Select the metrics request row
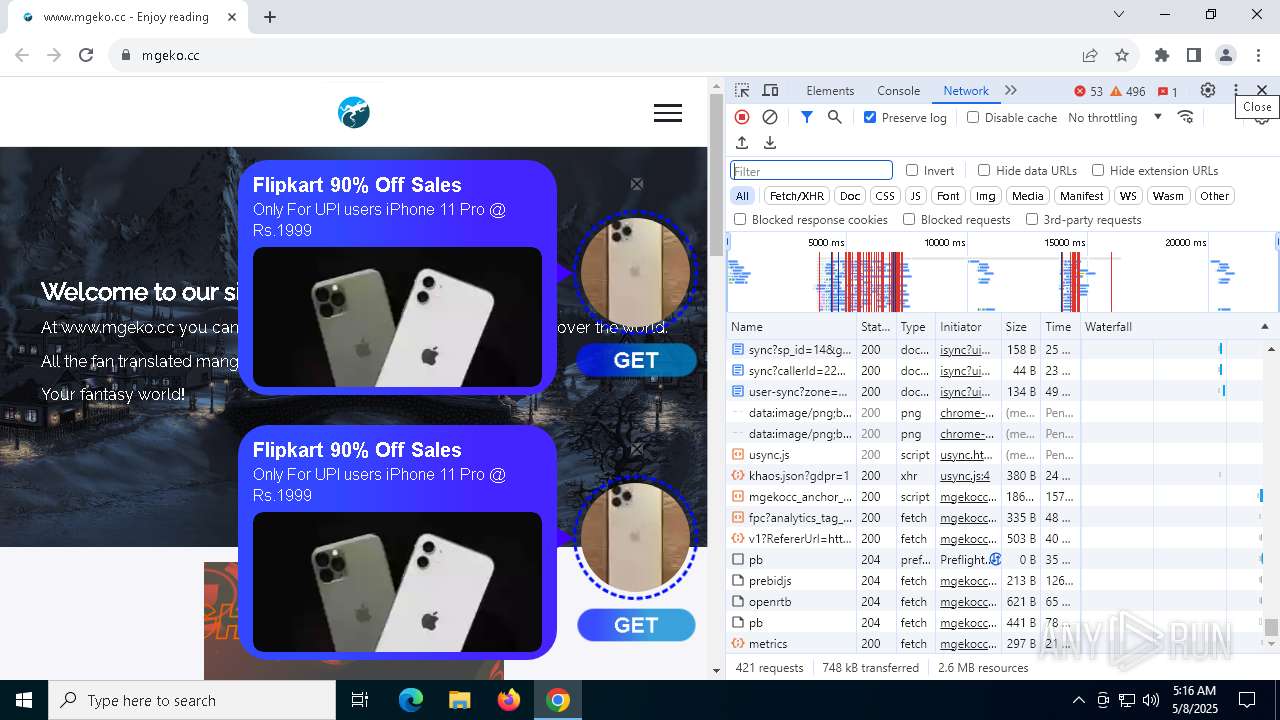The width and height of the screenshot is (1280, 720). tap(997, 644)
